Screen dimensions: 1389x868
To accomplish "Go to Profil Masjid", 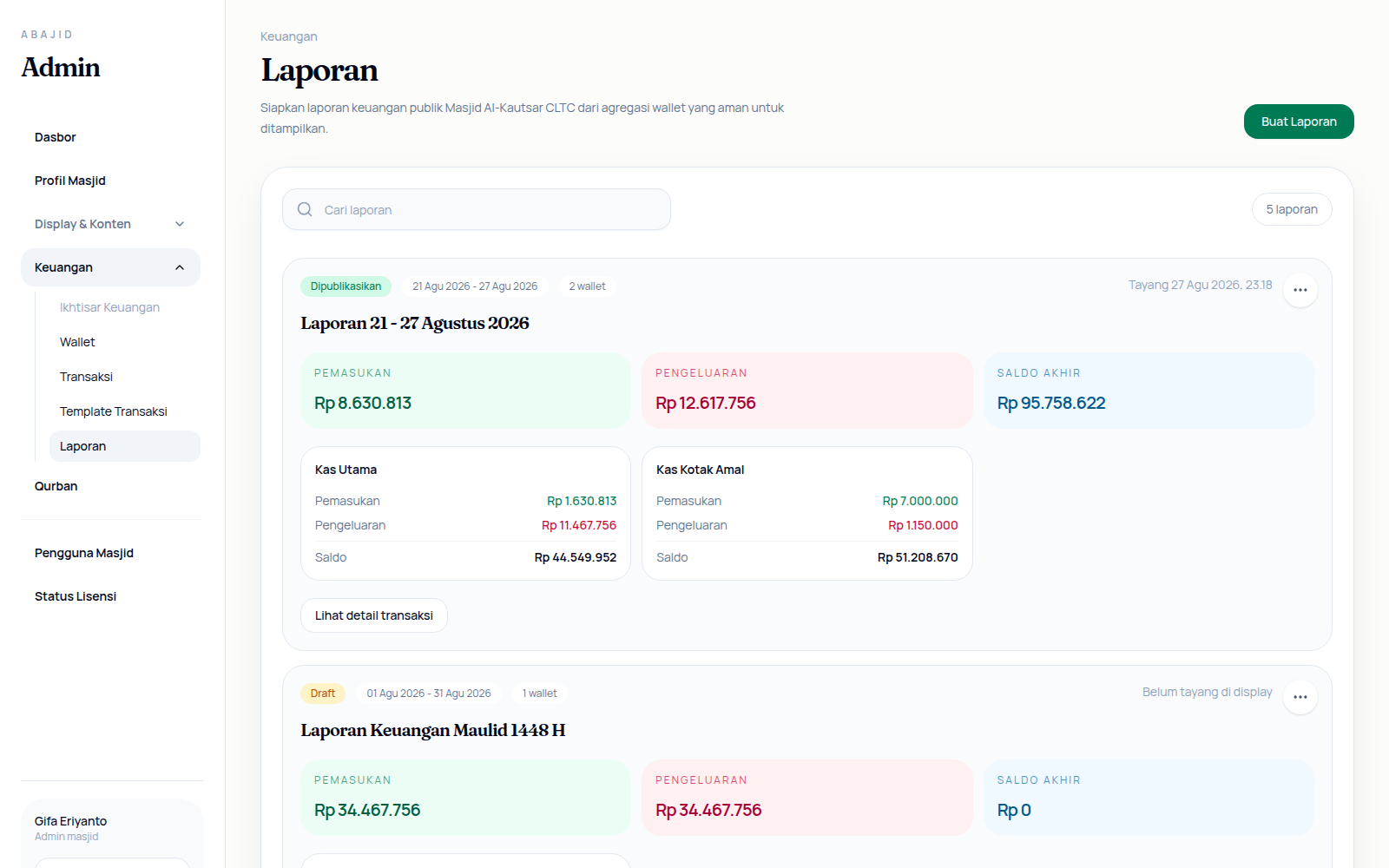I will [x=110, y=181].
